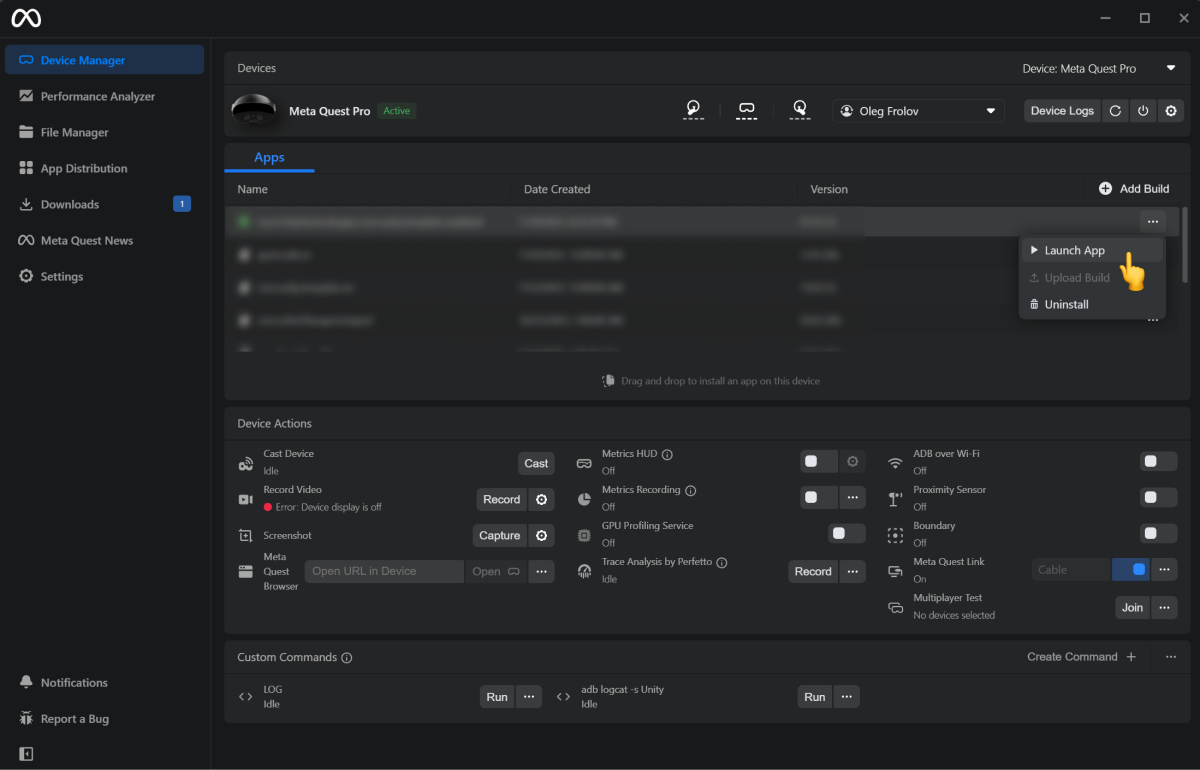
Task: Sort by Name column header
Action: tap(252, 189)
